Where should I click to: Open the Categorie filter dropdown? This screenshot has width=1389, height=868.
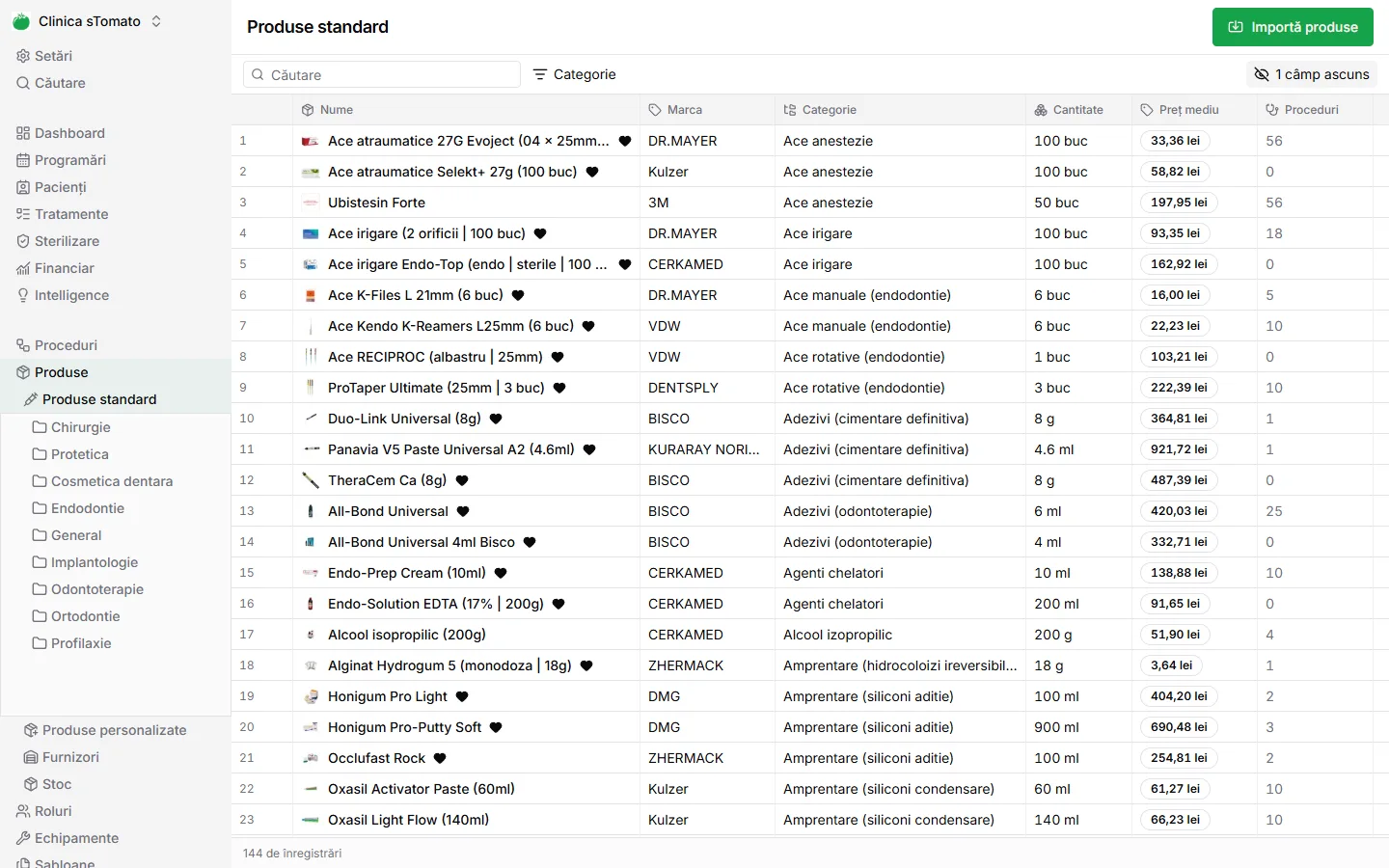[x=574, y=74]
